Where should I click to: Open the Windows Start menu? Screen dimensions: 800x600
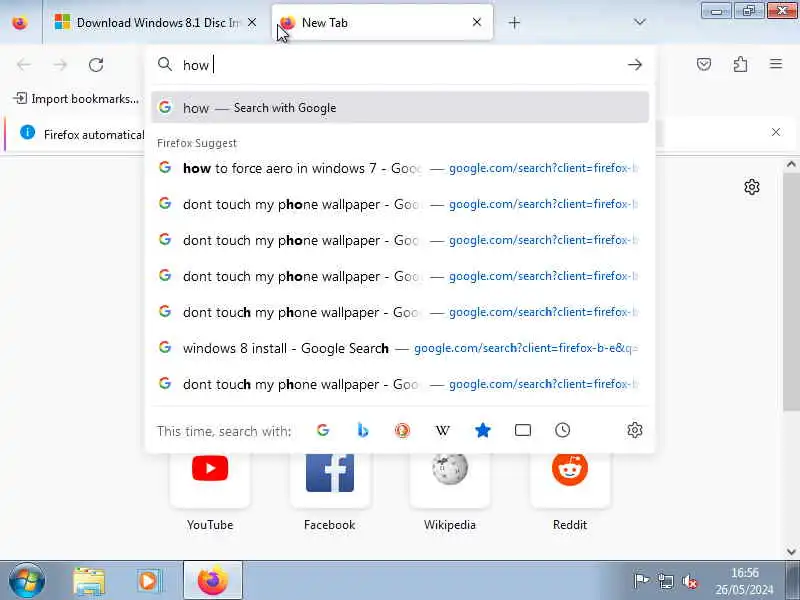[27, 581]
